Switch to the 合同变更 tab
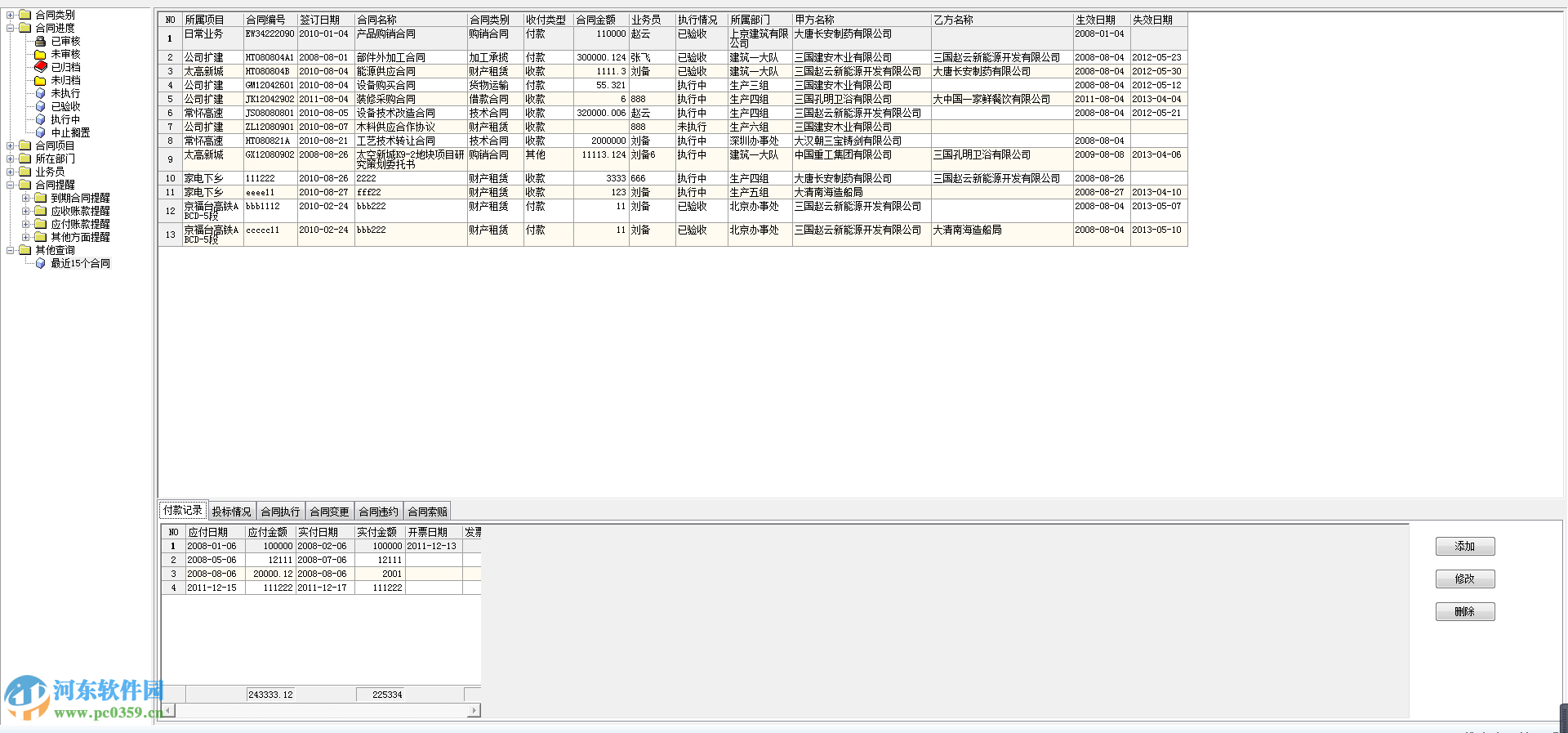The height and width of the screenshot is (733, 1568). point(330,512)
